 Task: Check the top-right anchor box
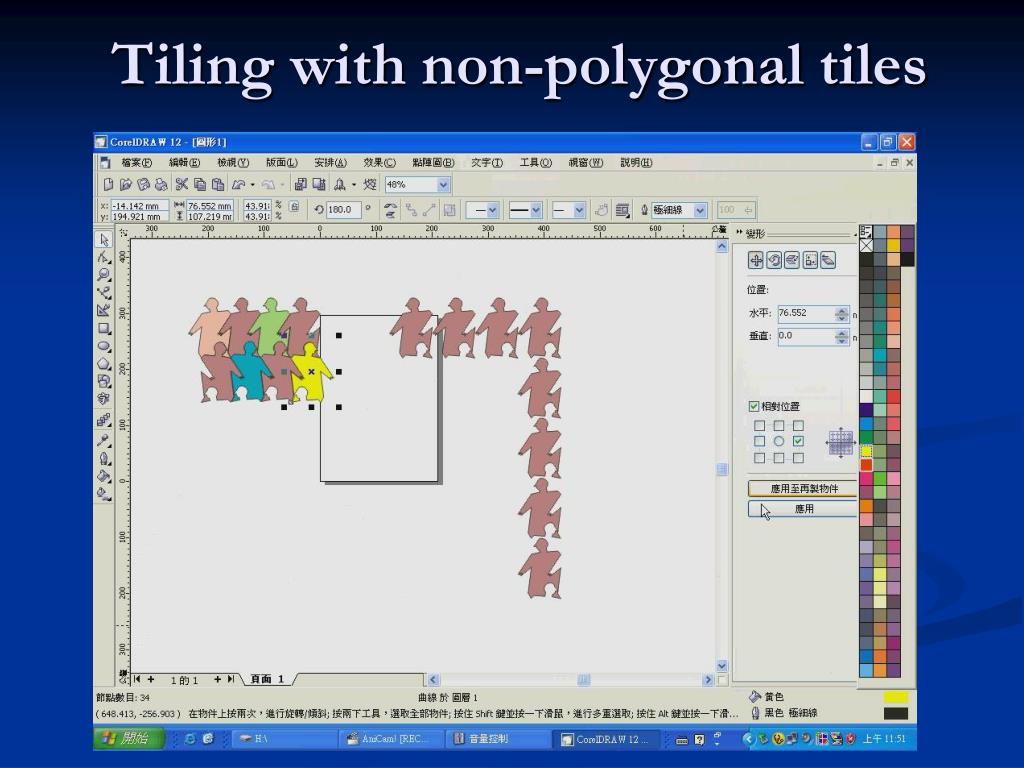(798, 425)
